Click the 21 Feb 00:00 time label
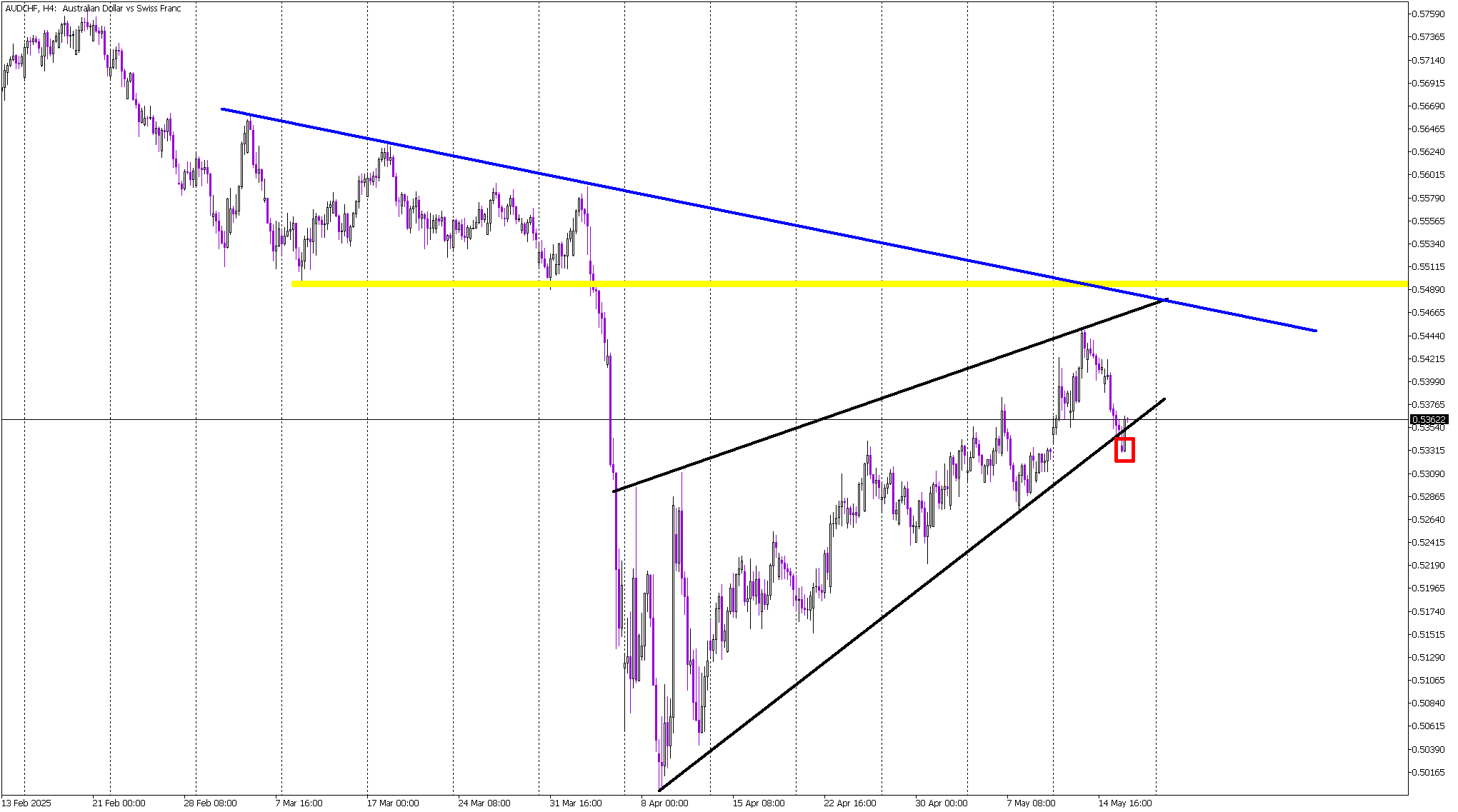 pyautogui.click(x=119, y=803)
